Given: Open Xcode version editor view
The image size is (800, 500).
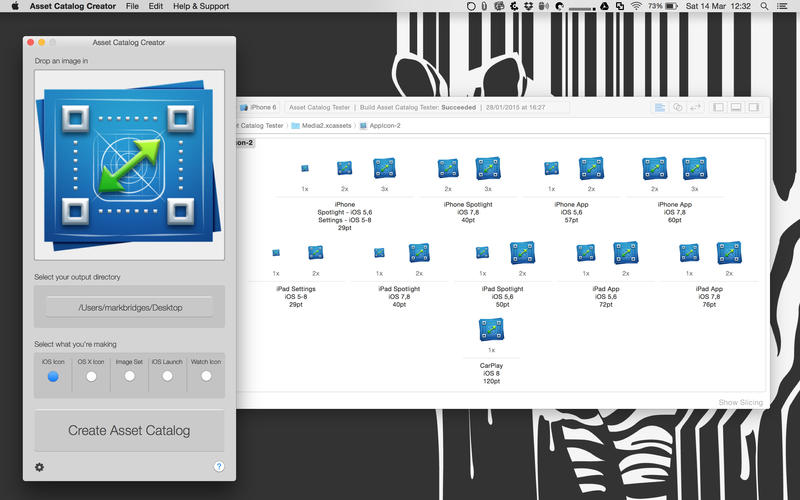Looking at the screenshot, I should click(695, 107).
